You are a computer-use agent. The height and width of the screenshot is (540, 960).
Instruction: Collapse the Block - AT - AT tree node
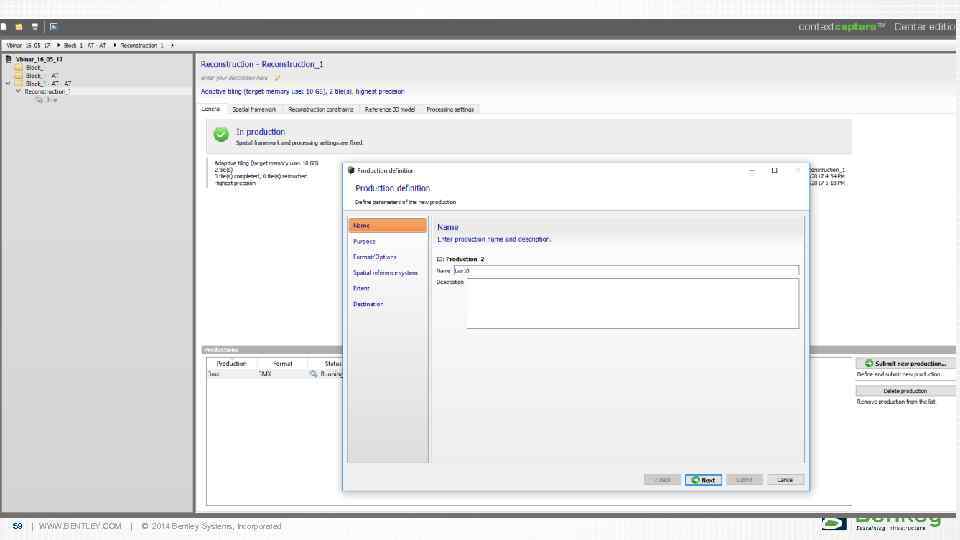9,83
